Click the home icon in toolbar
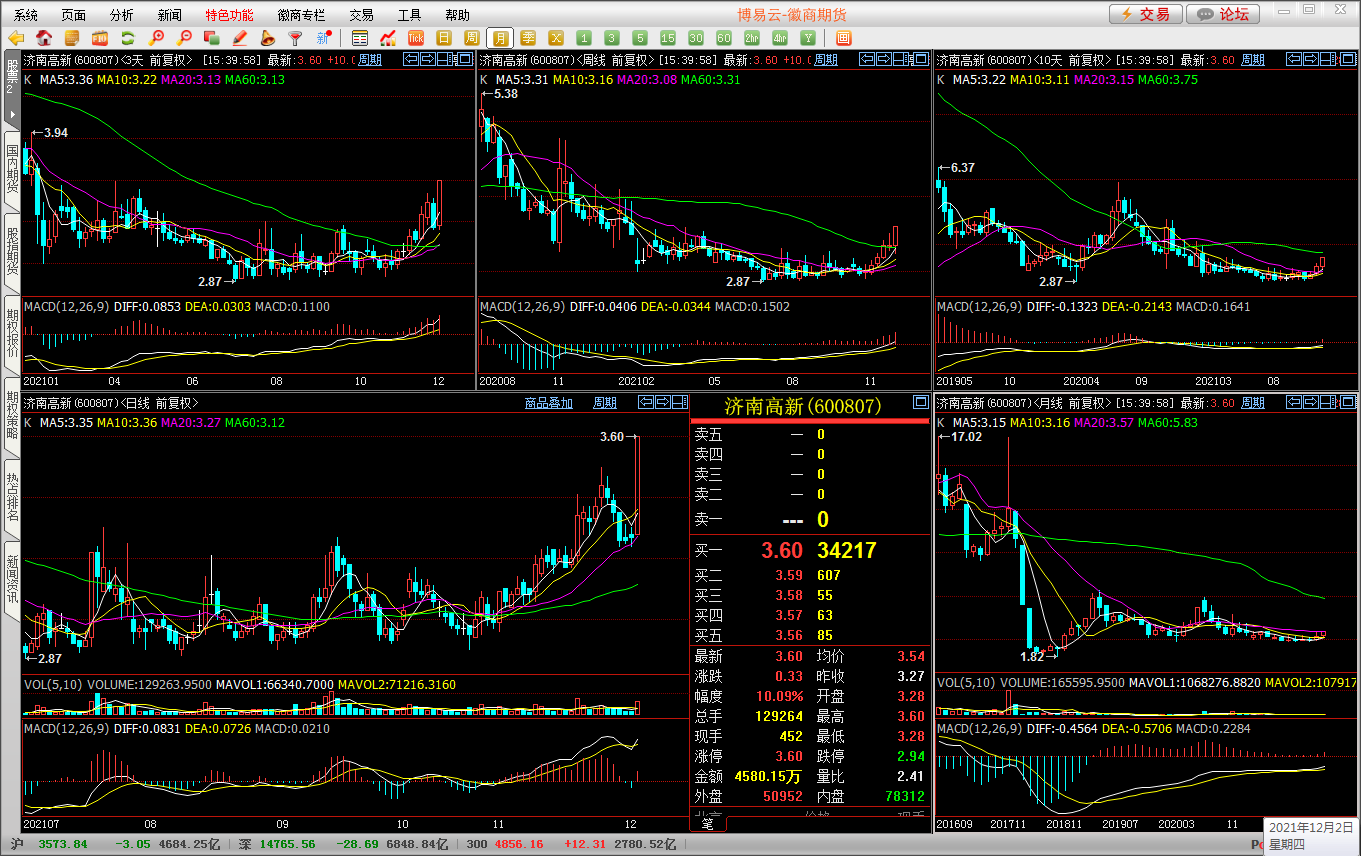The height and width of the screenshot is (856, 1361). pos(44,38)
